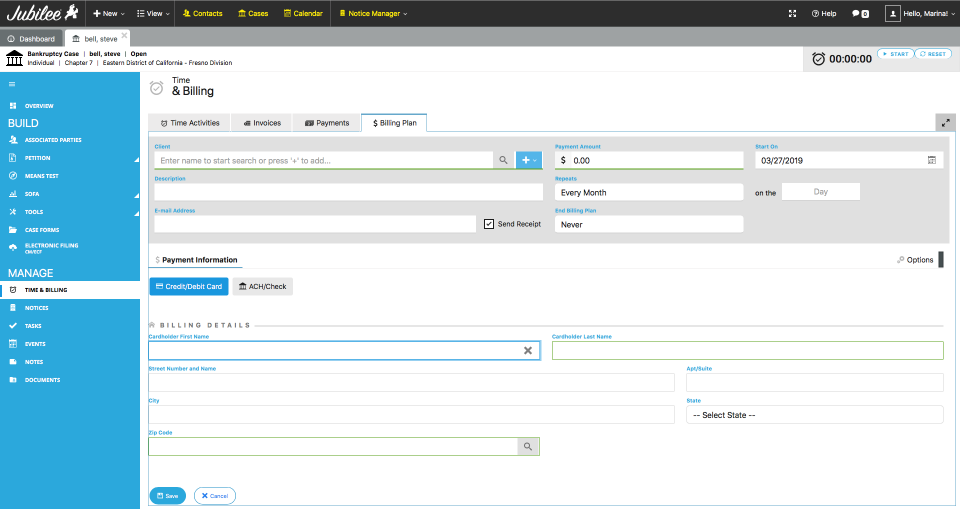Click the client search magnifier icon

click(503, 160)
